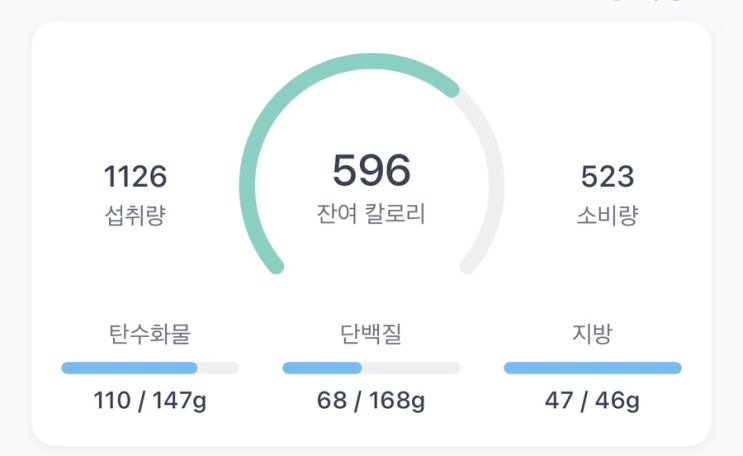Screen dimensions: 743x456
Task: Click the white card's empty top-left corner
Action: pos(70,60)
